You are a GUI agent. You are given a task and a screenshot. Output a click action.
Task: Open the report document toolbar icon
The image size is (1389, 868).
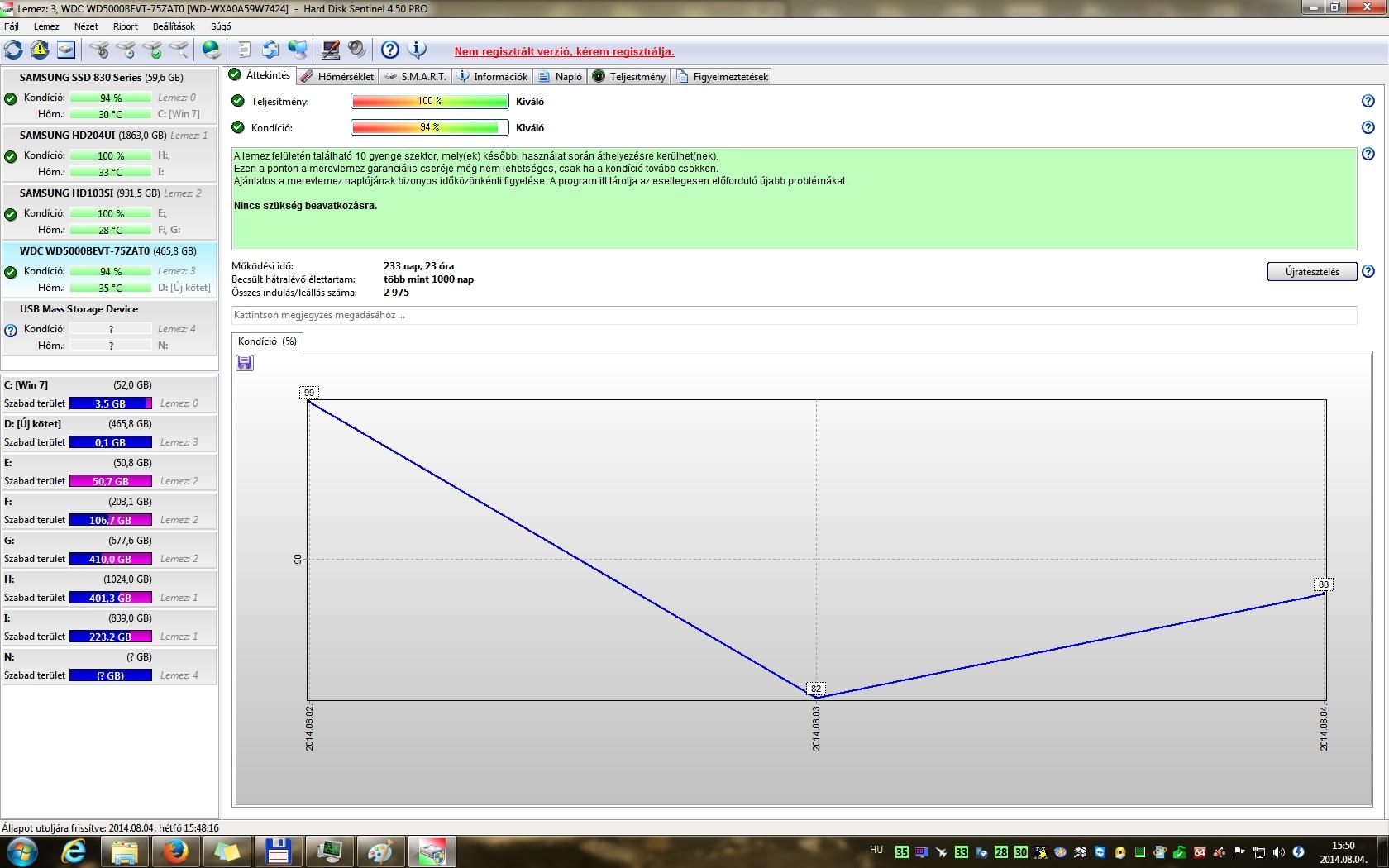click(245, 50)
